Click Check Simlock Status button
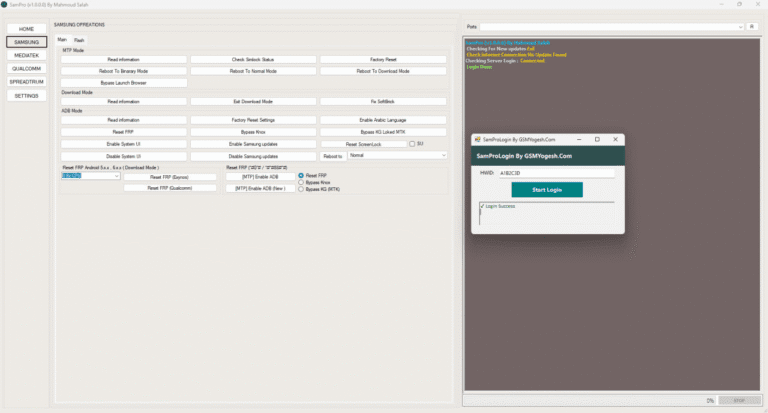Image resolution: width=768 pixels, height=413 pixels. tap(252, 60)
